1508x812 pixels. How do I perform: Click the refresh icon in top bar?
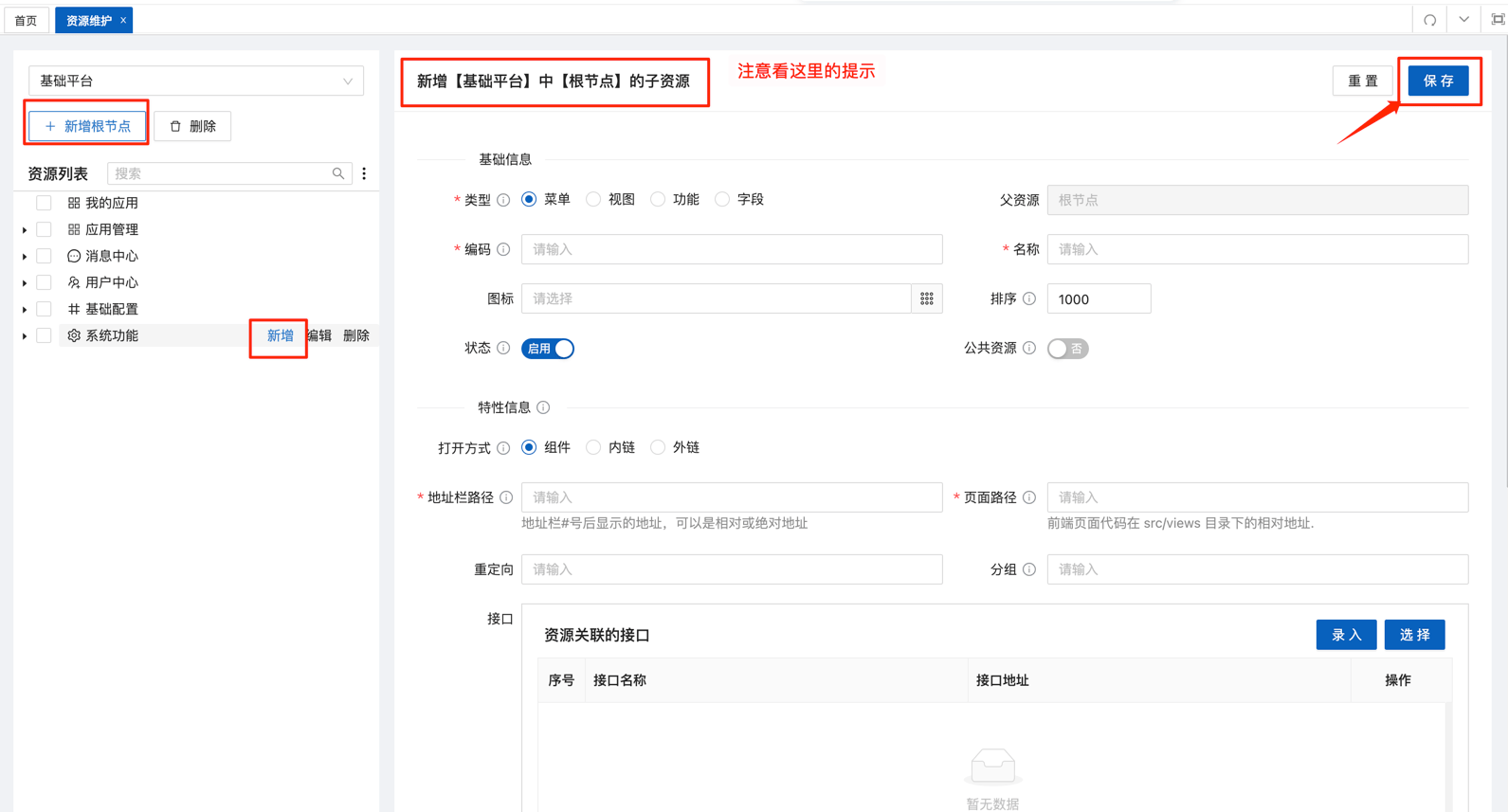click(x=1429, y=20)
